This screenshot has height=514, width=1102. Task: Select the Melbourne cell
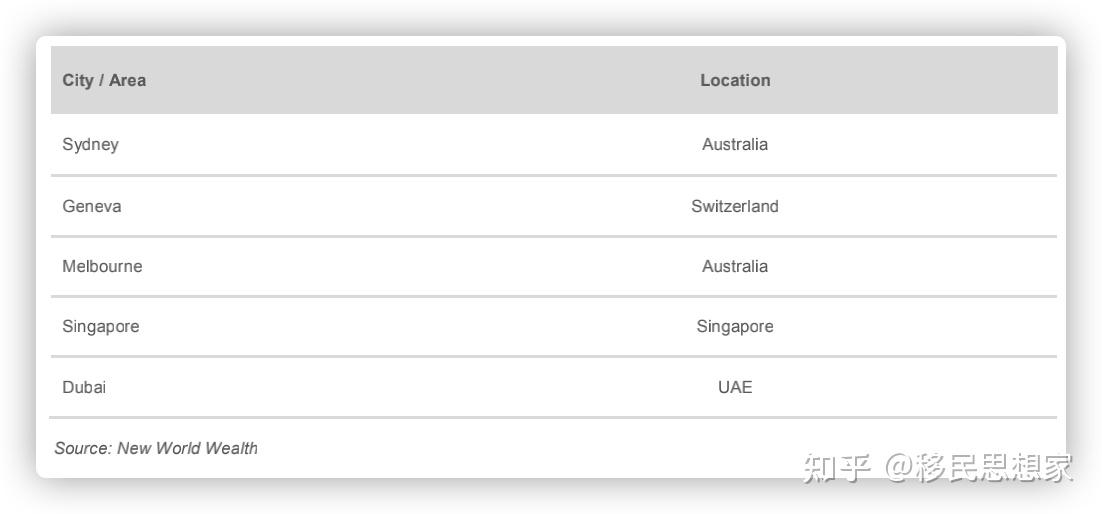coord(102,267)
